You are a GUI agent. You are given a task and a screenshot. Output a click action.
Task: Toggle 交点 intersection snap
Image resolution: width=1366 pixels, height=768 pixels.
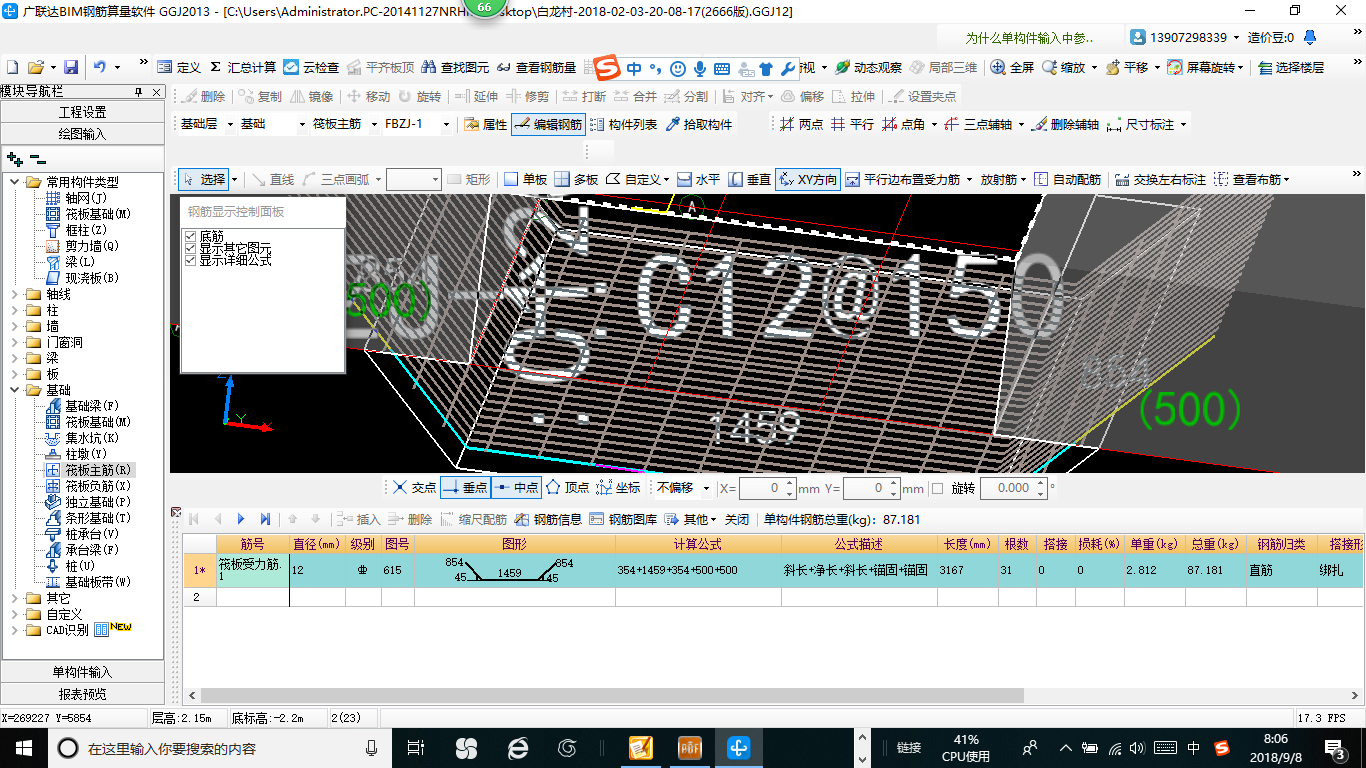point(414,488)
